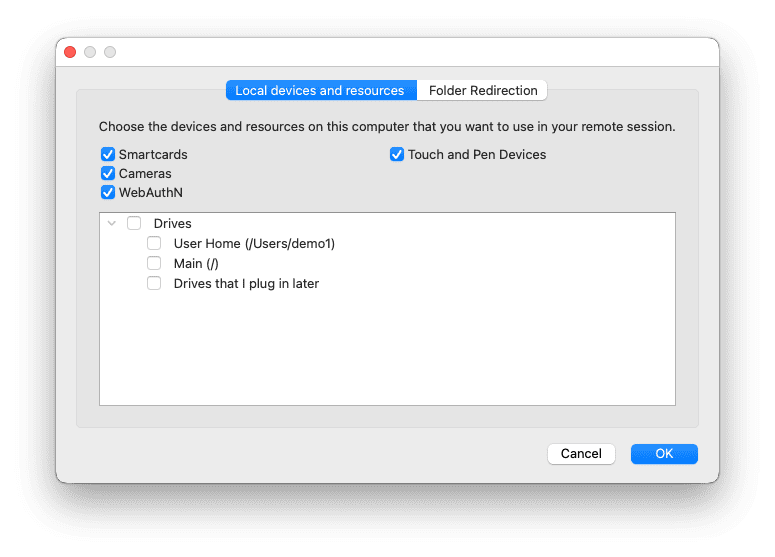Check the top-level Drives checkbox
Viewport: 775px width, 557px height.
point(134,223)
